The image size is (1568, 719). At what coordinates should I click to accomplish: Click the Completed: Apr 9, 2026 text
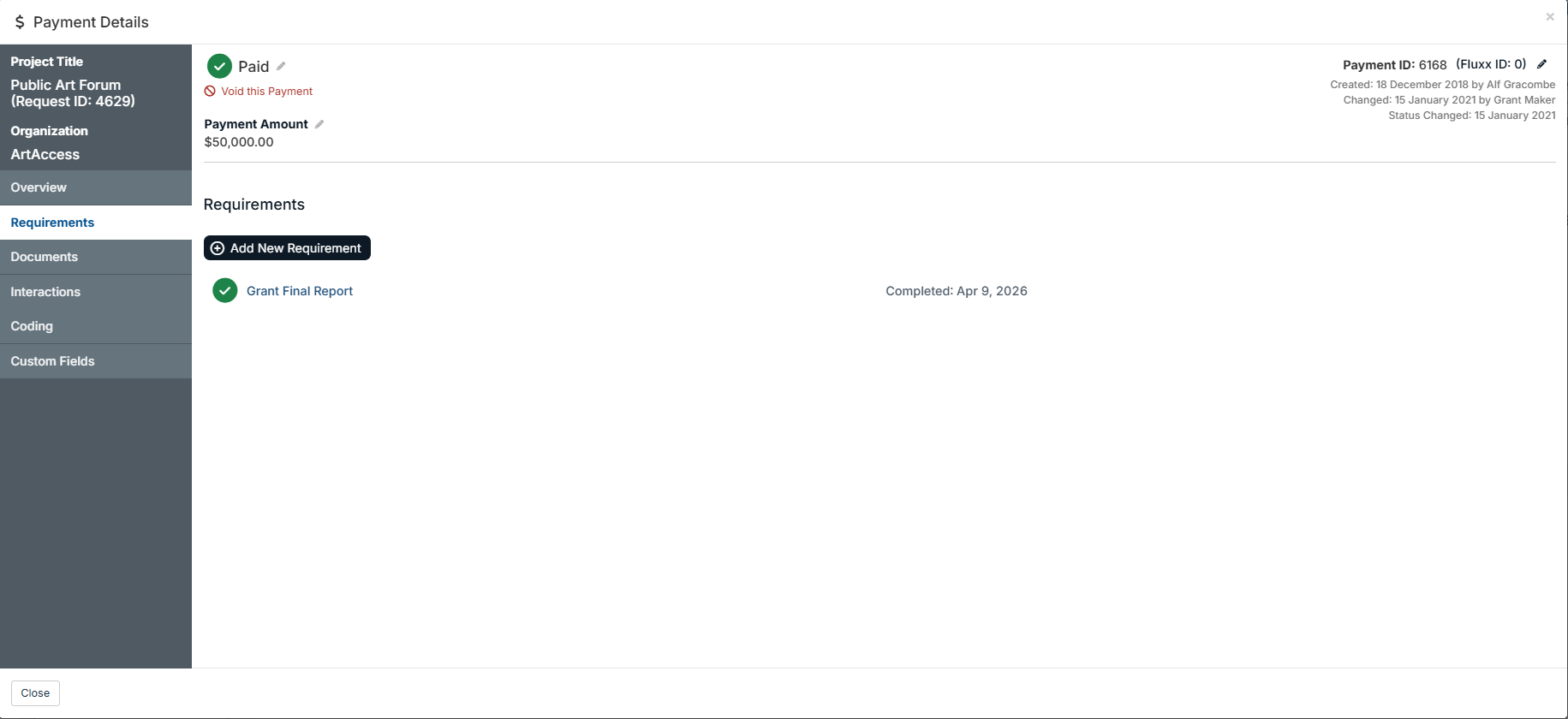(x=957, y=291)
